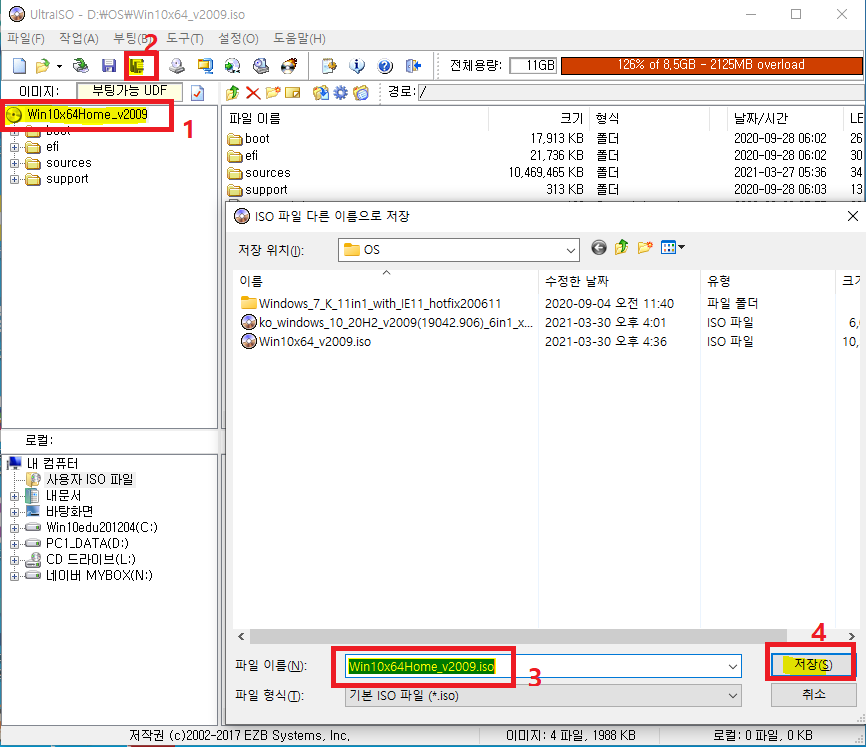Open the file name history dropdown arrow
This screenshot has width=866, height=747.
[x=733, y=666]
